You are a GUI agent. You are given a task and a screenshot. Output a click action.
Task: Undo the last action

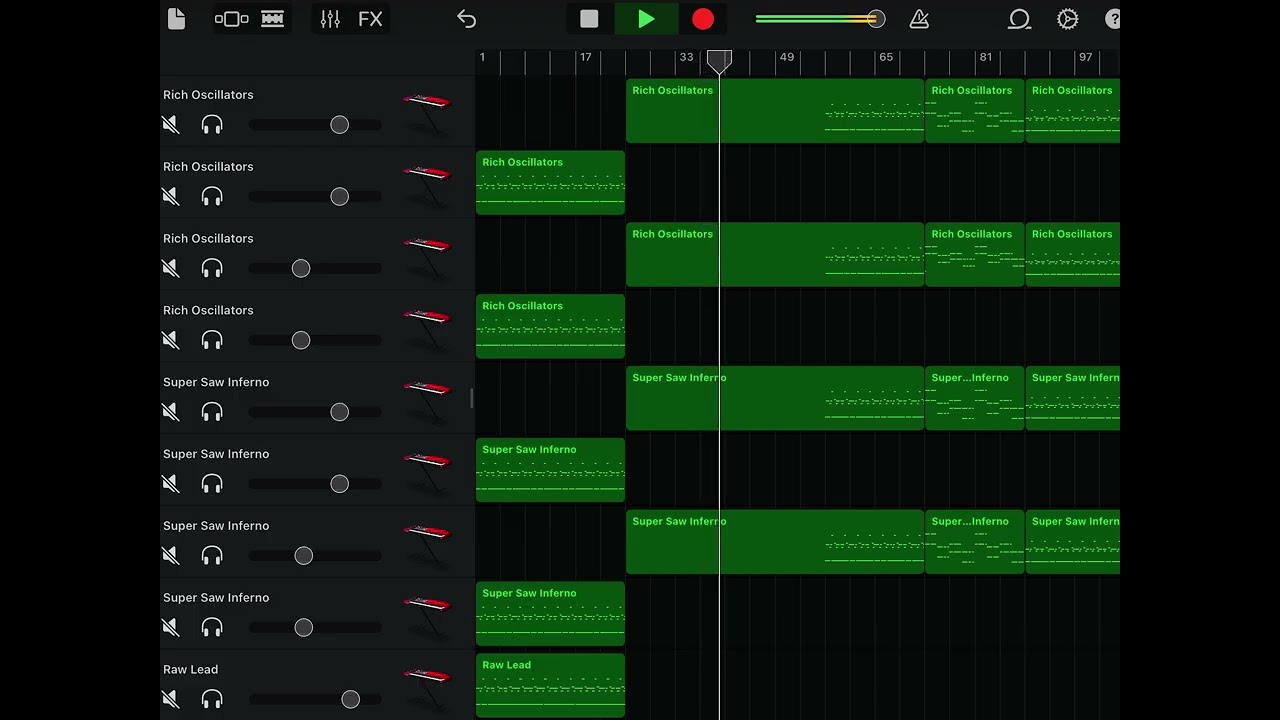click(x=466, y=19)
